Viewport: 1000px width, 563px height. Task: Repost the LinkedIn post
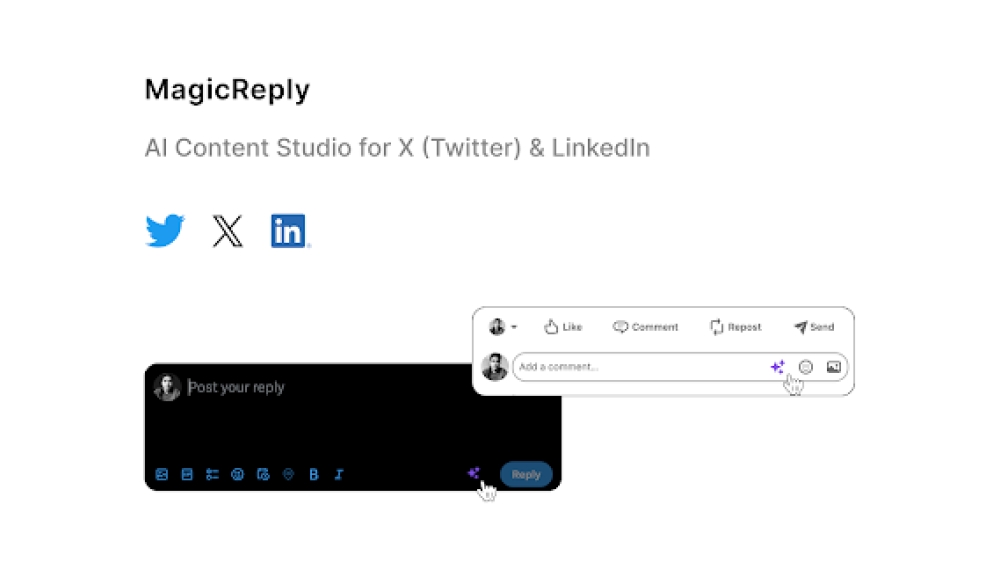[x=735, y=327]
